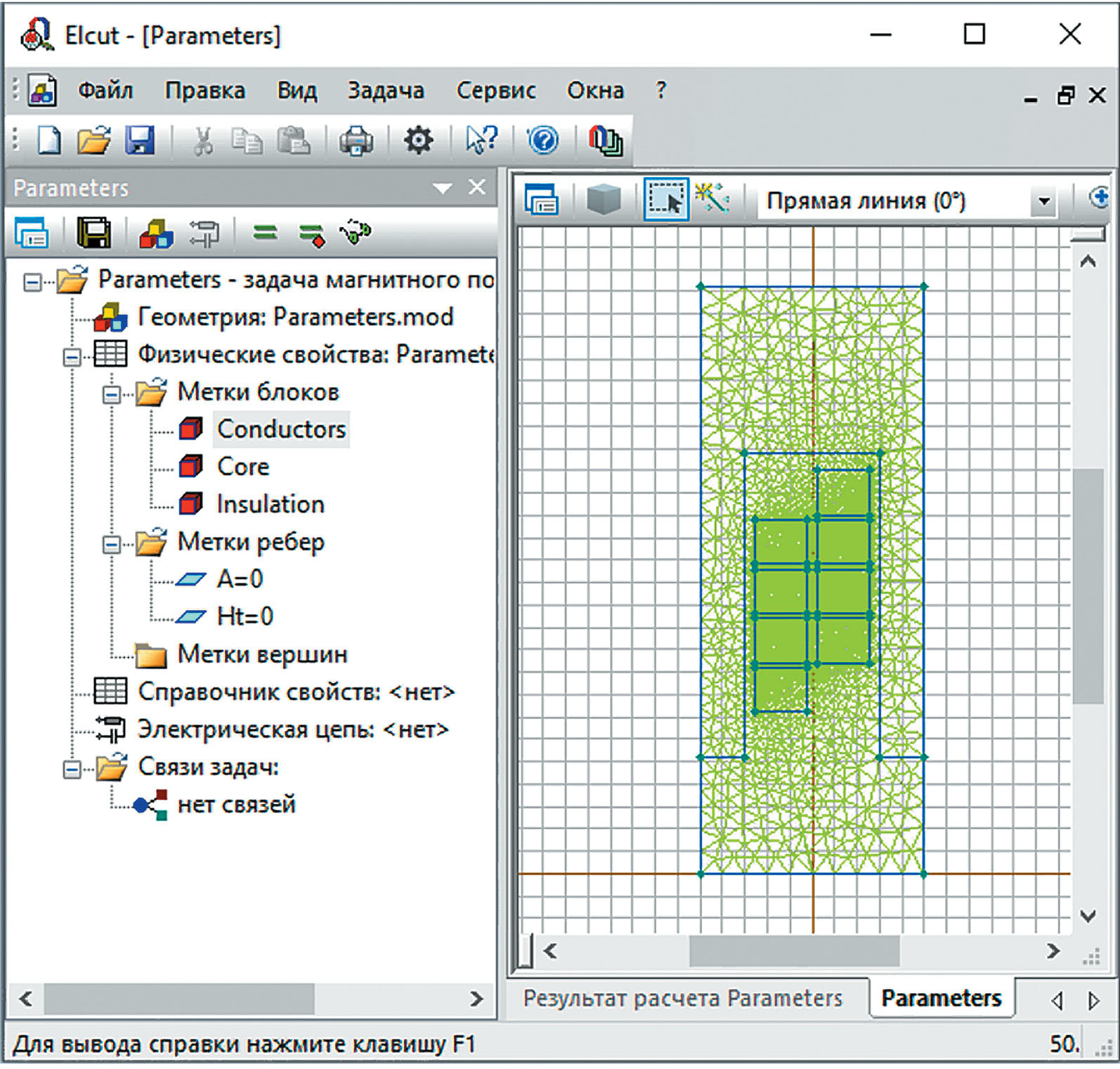This screenshot has height=1069, width=1120.
Task: Select the Conductors block label
Action: 281,429
